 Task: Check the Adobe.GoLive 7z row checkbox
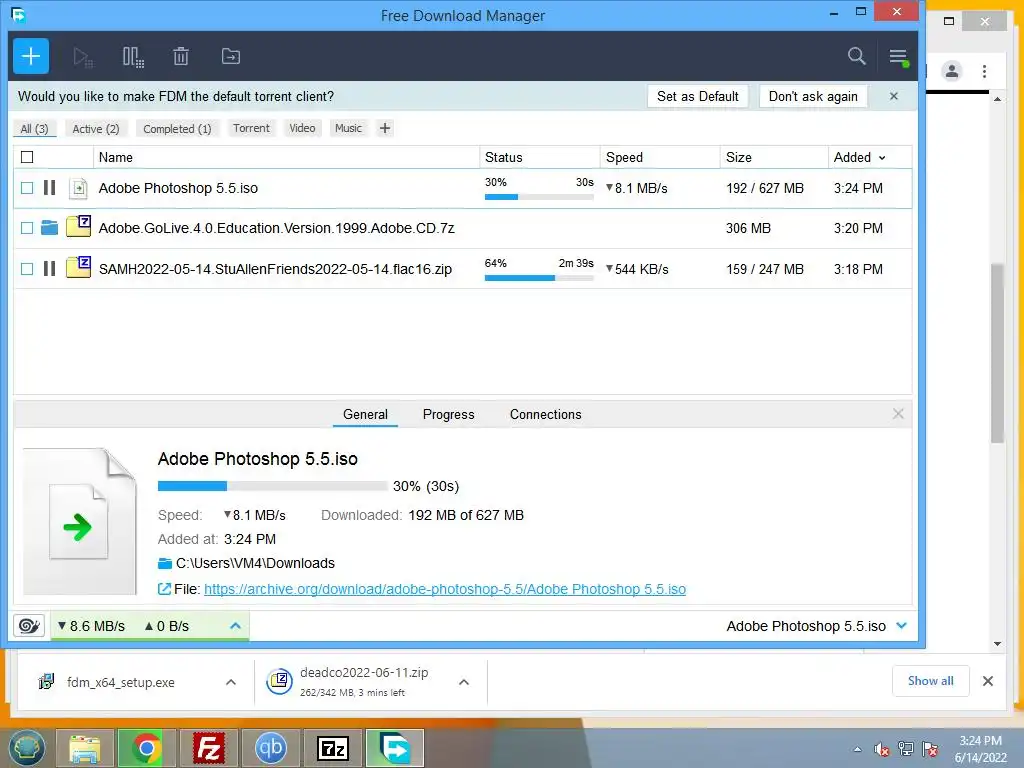pos(27,228)
